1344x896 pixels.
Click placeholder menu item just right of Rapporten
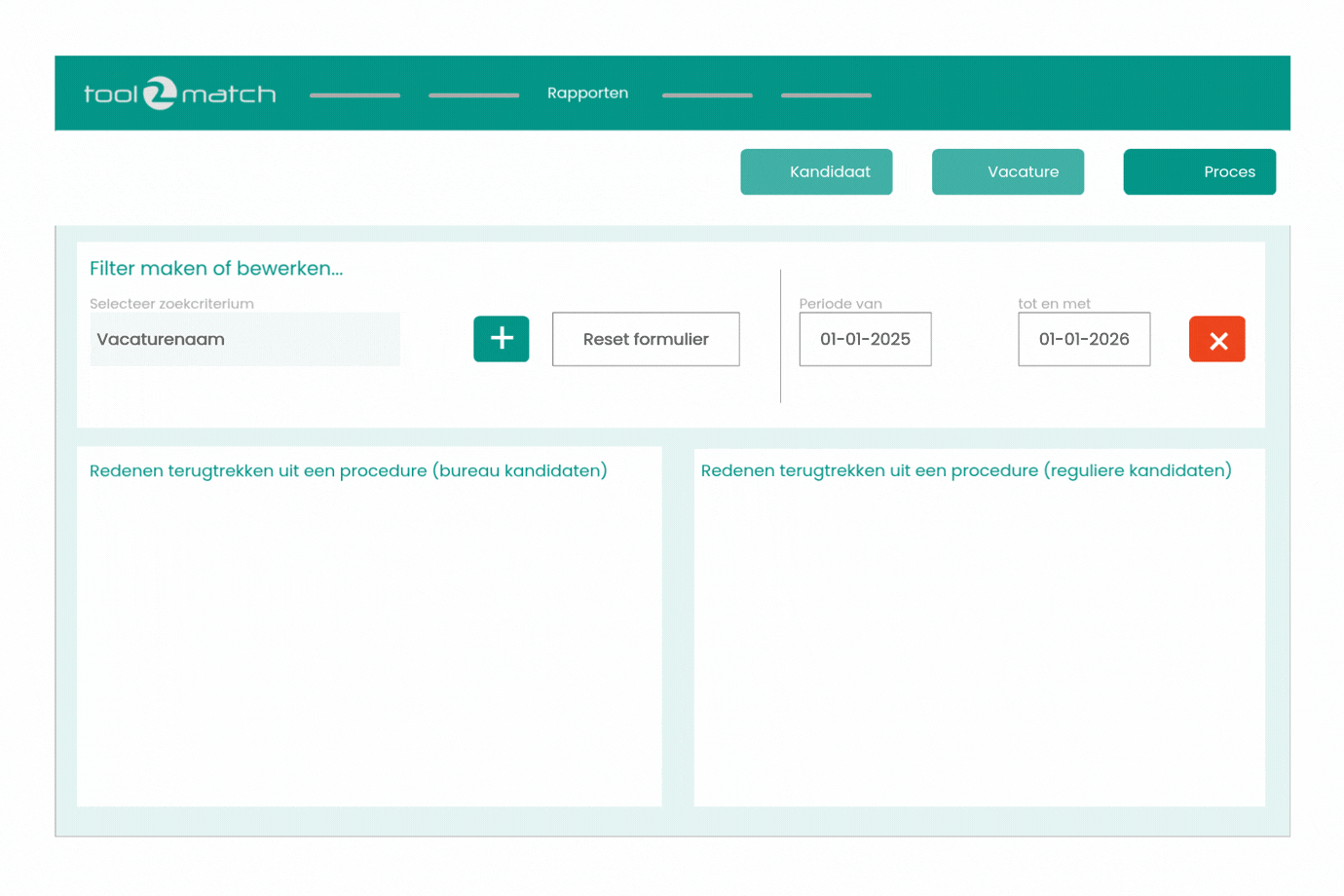coord(707,95)
